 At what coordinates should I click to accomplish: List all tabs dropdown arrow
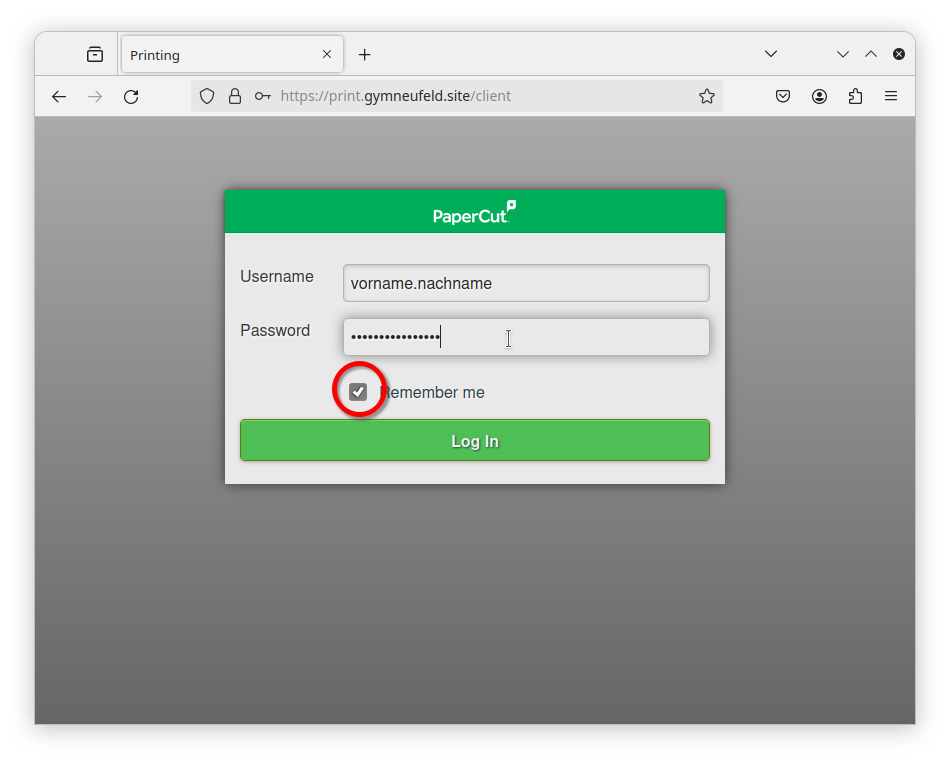tap(771, 54)
